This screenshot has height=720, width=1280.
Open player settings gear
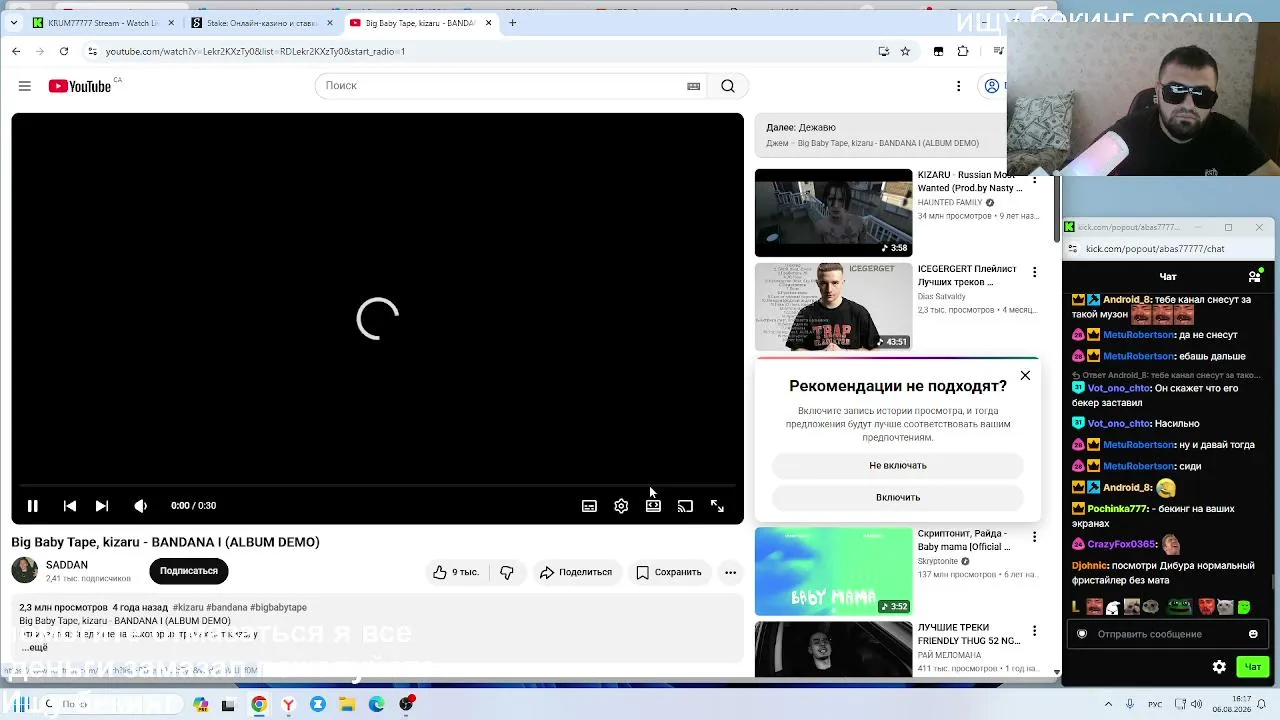[x=621, y=506]
